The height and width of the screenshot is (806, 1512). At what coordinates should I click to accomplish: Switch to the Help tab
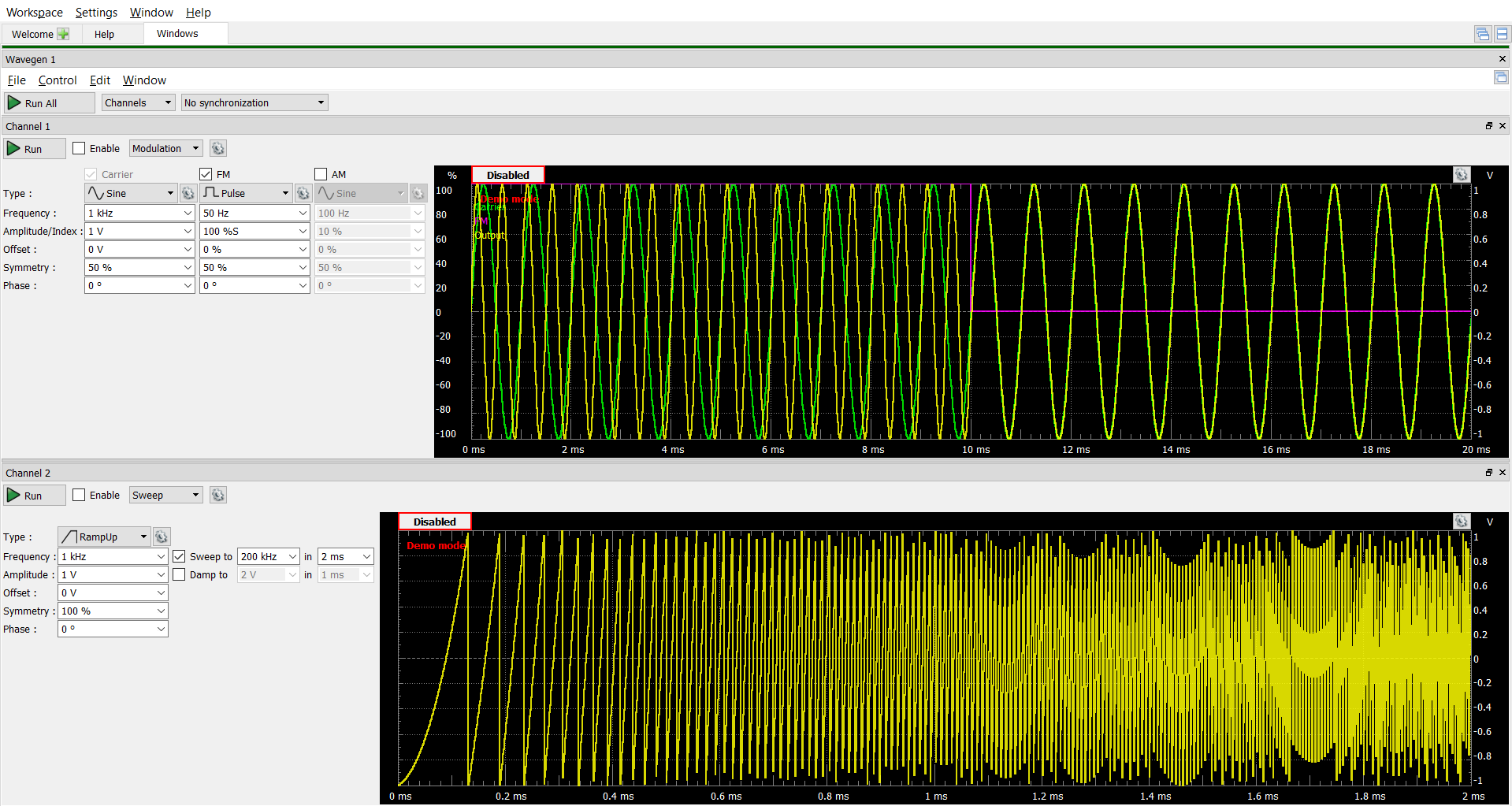pyautogui.click(x=104, y=34)
